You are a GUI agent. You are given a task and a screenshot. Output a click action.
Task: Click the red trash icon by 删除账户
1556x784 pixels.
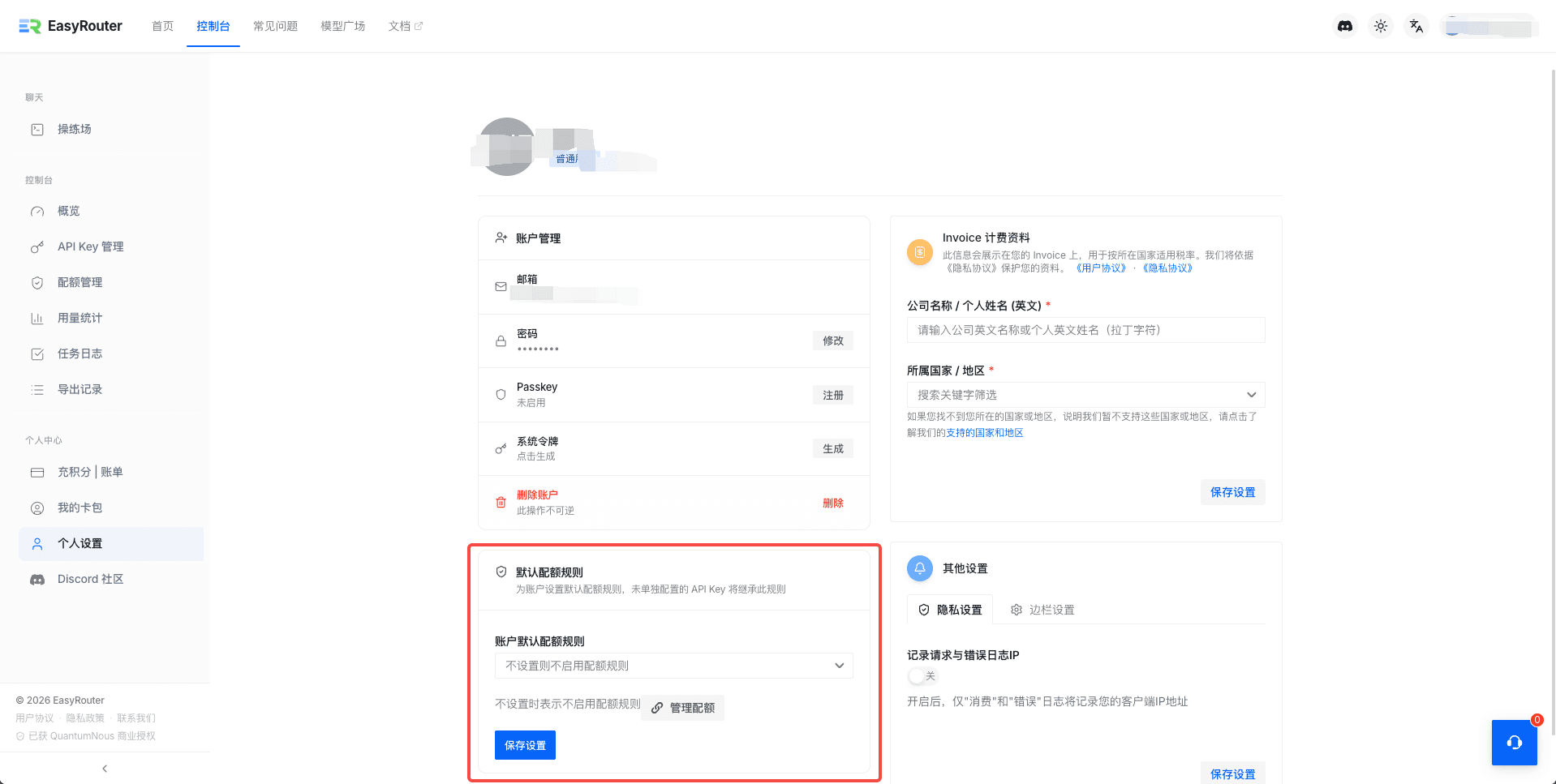[x=501, y=503]
